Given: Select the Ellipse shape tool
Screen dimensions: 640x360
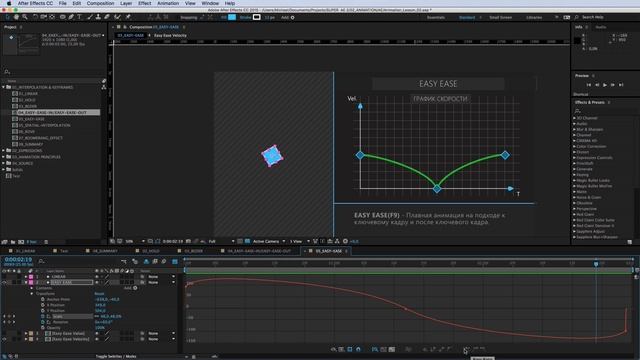Looking at the screenshot, I should click(x=62, y=17).
